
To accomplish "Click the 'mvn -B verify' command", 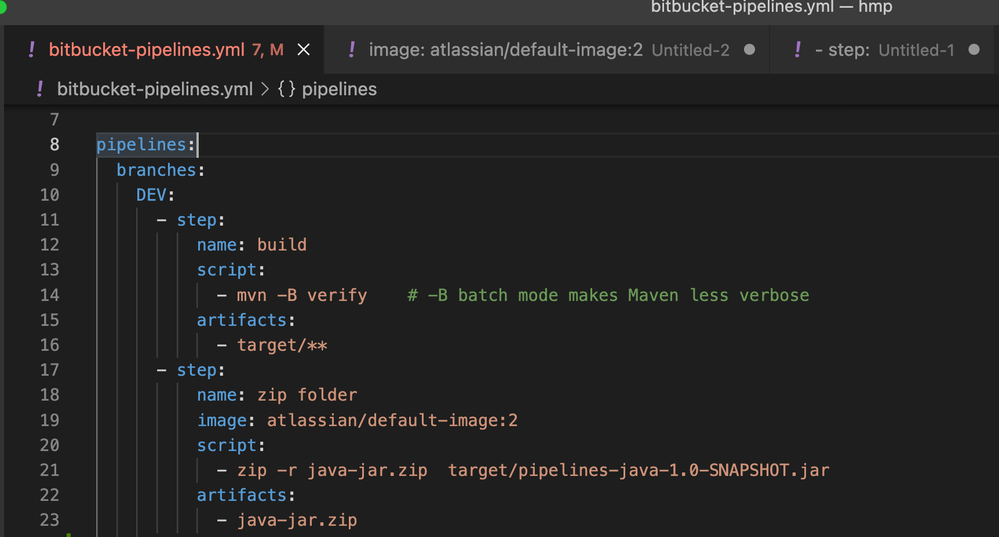I will [x=302, y=295].
